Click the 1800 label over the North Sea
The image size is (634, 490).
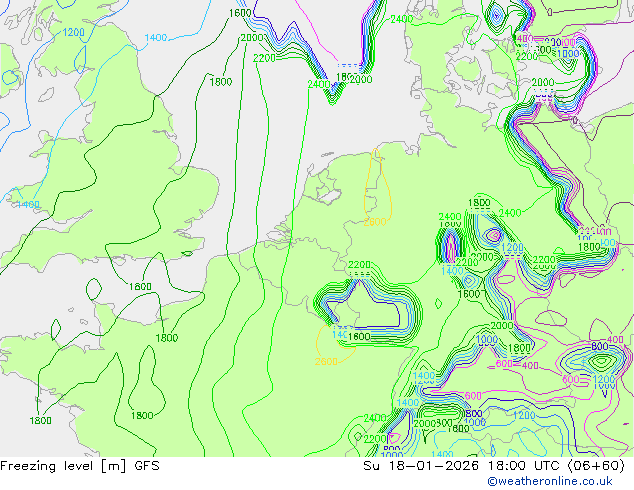tap(221, 82)
